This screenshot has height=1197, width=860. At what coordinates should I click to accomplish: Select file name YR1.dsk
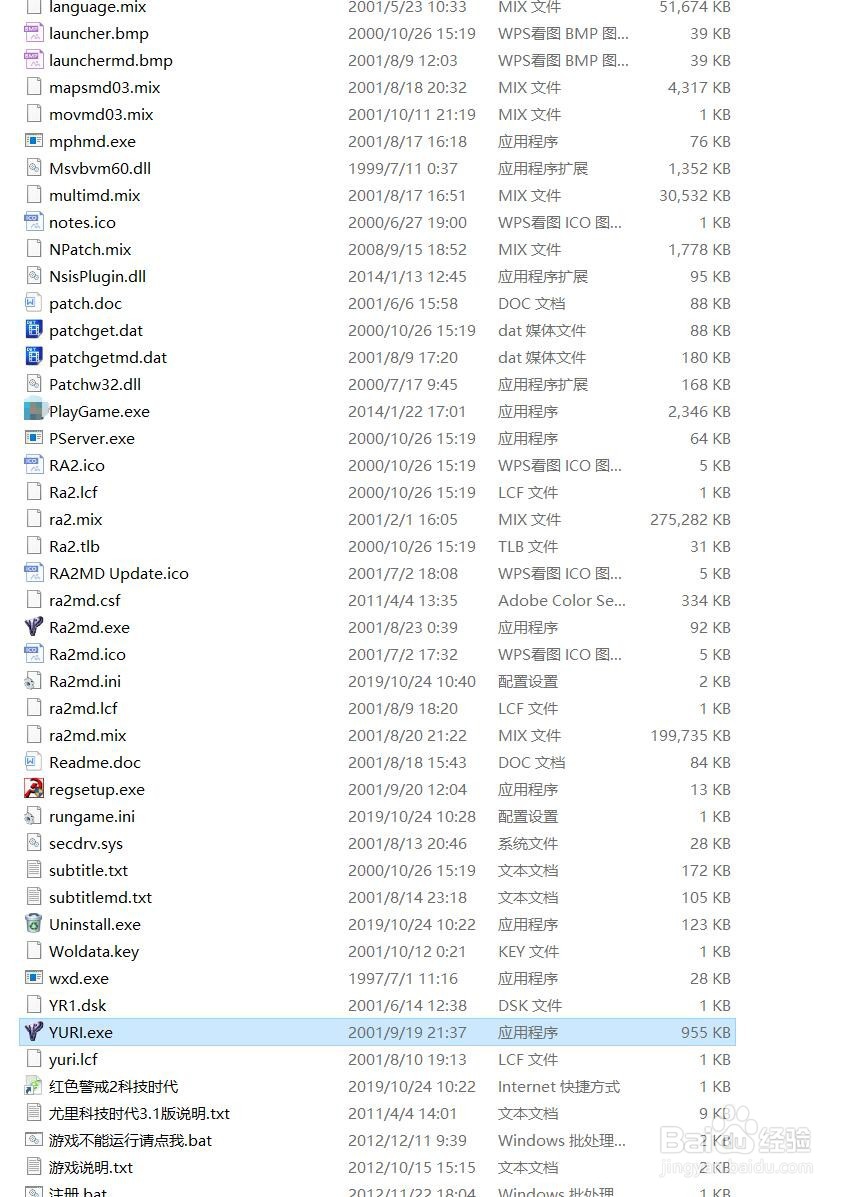[x=78, y=1005]
